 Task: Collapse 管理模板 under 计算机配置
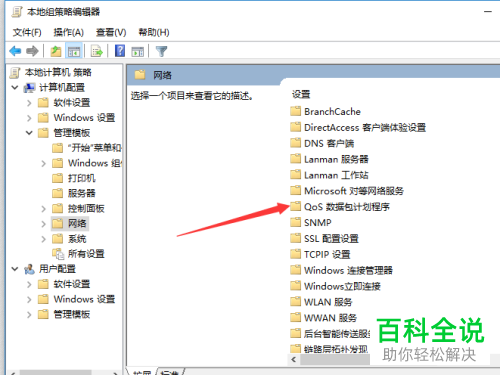pyautogui.click(x=29, y=133)
